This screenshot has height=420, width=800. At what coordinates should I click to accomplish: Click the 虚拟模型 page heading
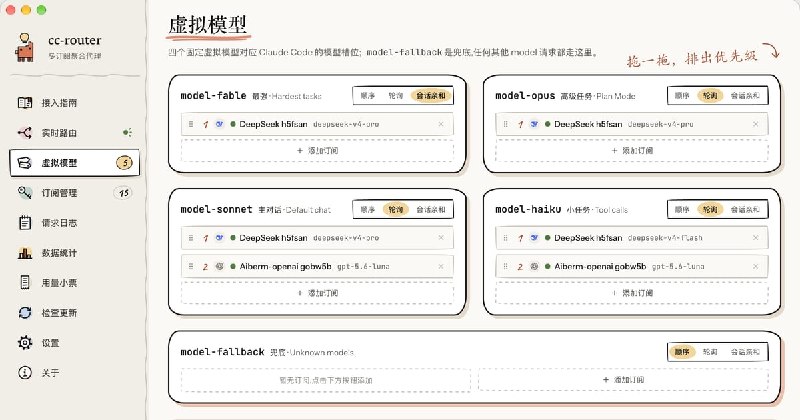point(208,24)
